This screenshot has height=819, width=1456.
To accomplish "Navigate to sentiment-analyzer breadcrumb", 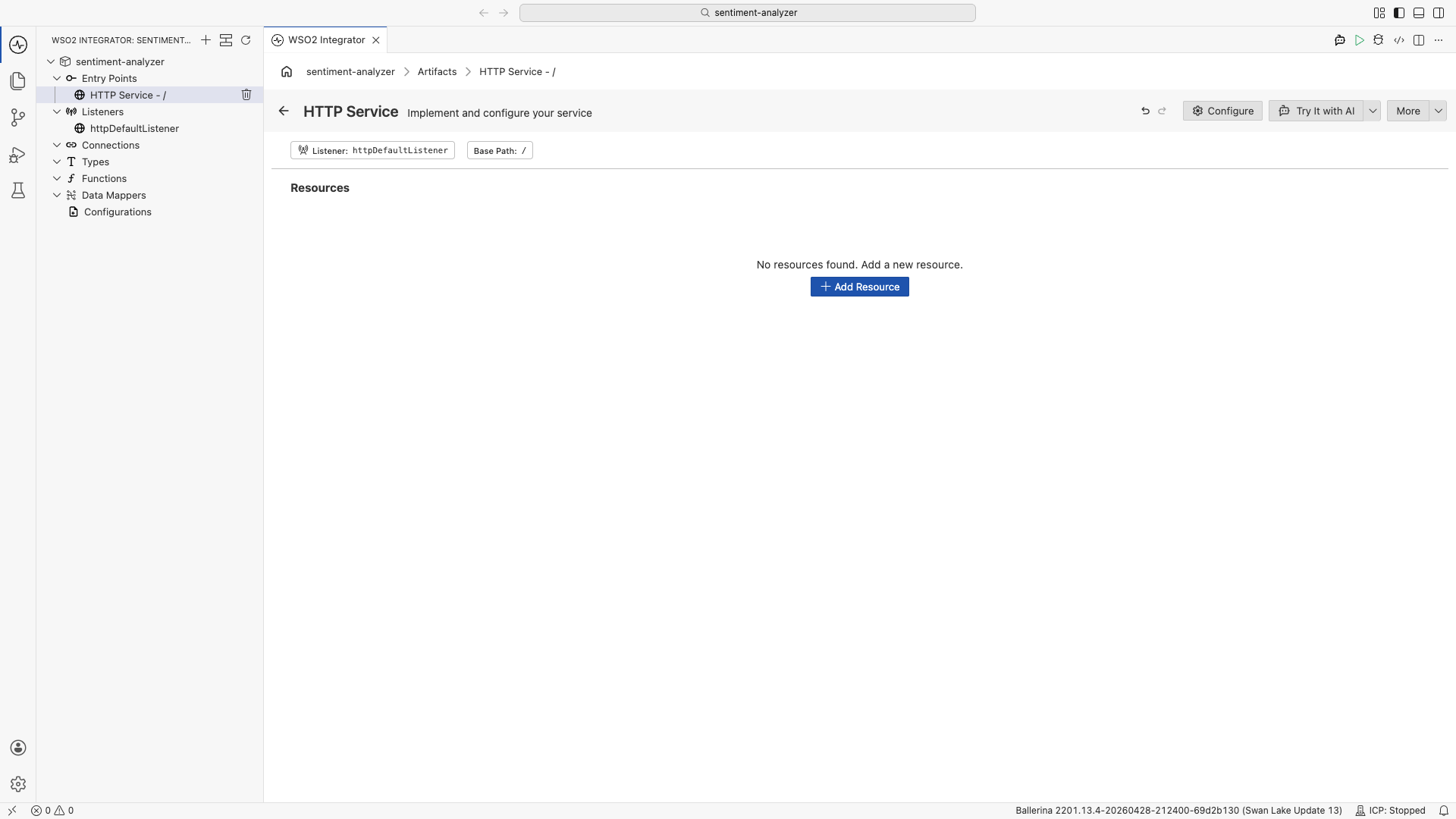I will pyautogui.click(x=350, y=71).
